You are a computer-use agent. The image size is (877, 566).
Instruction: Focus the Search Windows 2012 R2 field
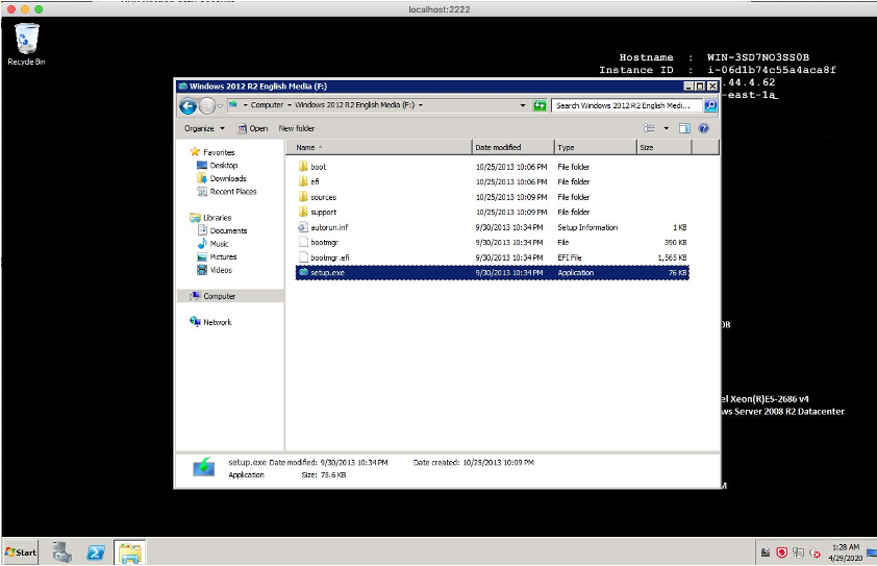[x=627, y=105]
